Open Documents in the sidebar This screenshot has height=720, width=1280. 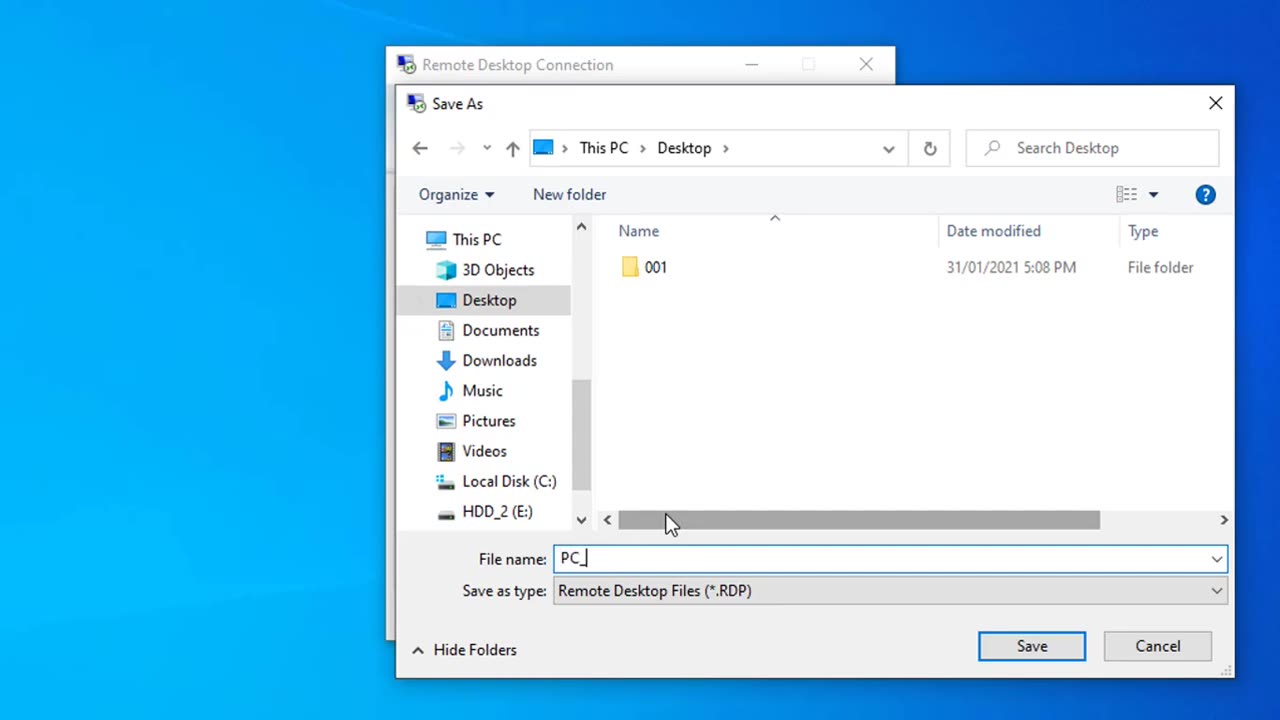click(x=501, y=330)
